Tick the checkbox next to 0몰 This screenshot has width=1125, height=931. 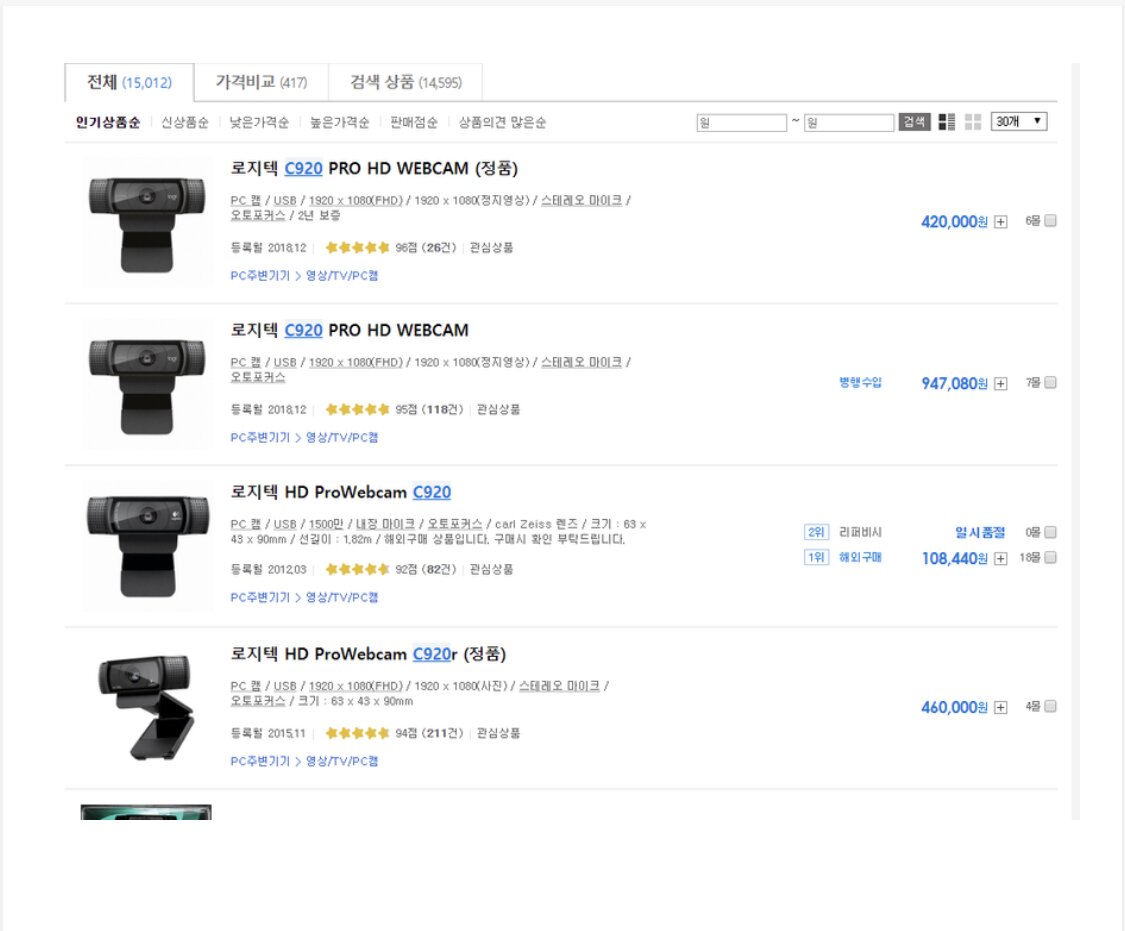(x=1050, y=532)
